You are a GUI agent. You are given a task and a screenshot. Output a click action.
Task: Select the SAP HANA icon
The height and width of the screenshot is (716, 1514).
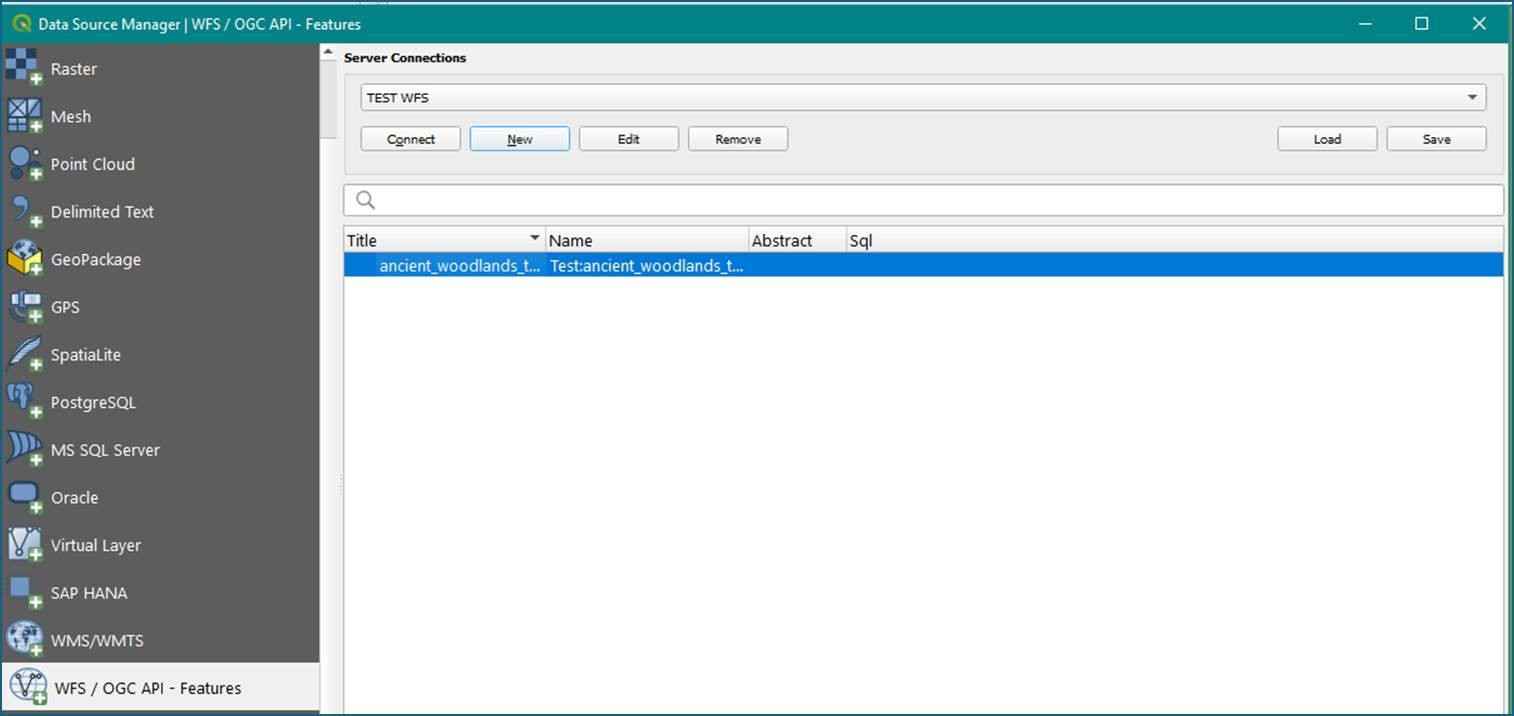coord(24,593)
